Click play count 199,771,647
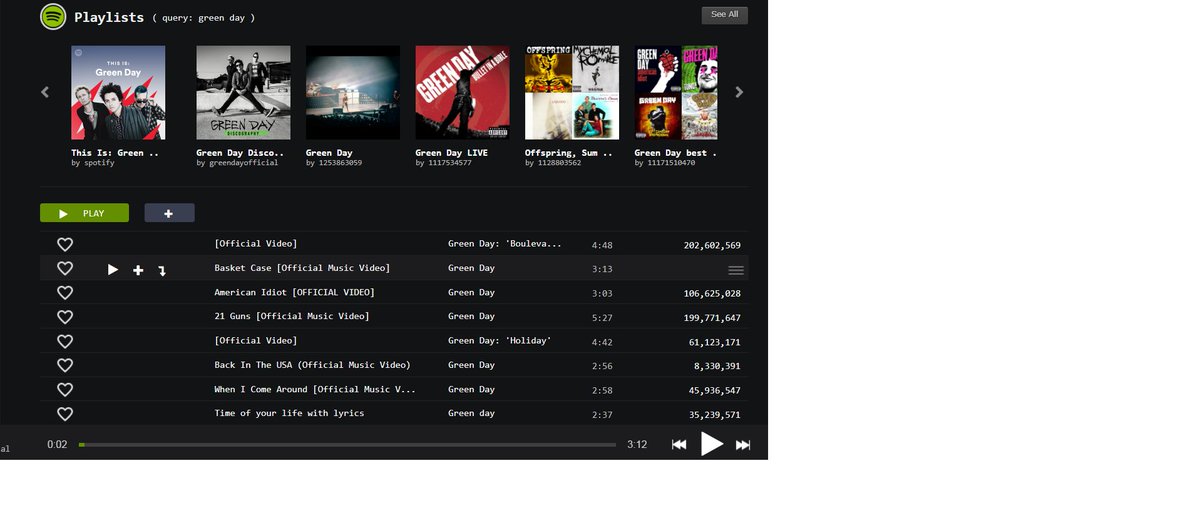Viewport: 1200px width, 518px height. (712, 317)
